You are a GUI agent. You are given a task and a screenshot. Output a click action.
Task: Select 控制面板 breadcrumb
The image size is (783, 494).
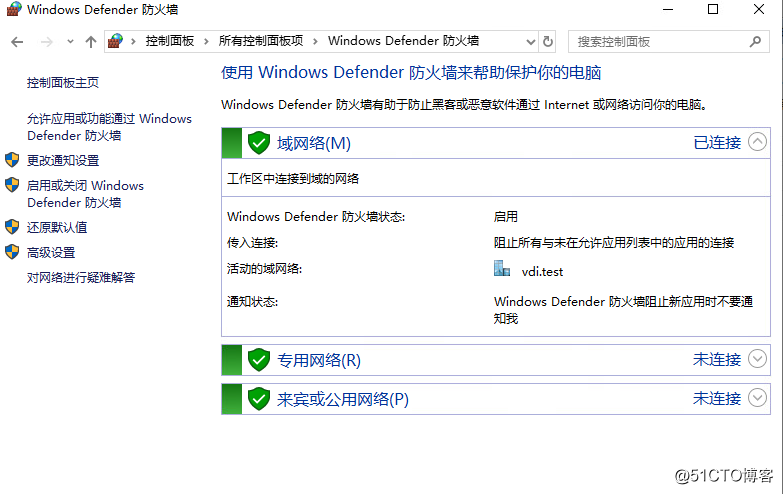[x=170, y=41]
